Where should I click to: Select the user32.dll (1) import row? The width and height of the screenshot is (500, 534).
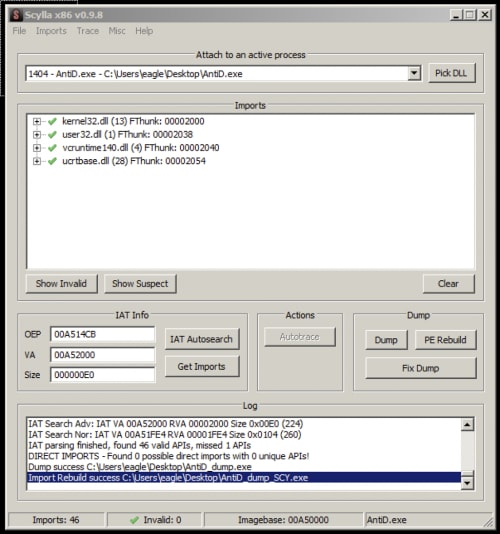[127, 135]
